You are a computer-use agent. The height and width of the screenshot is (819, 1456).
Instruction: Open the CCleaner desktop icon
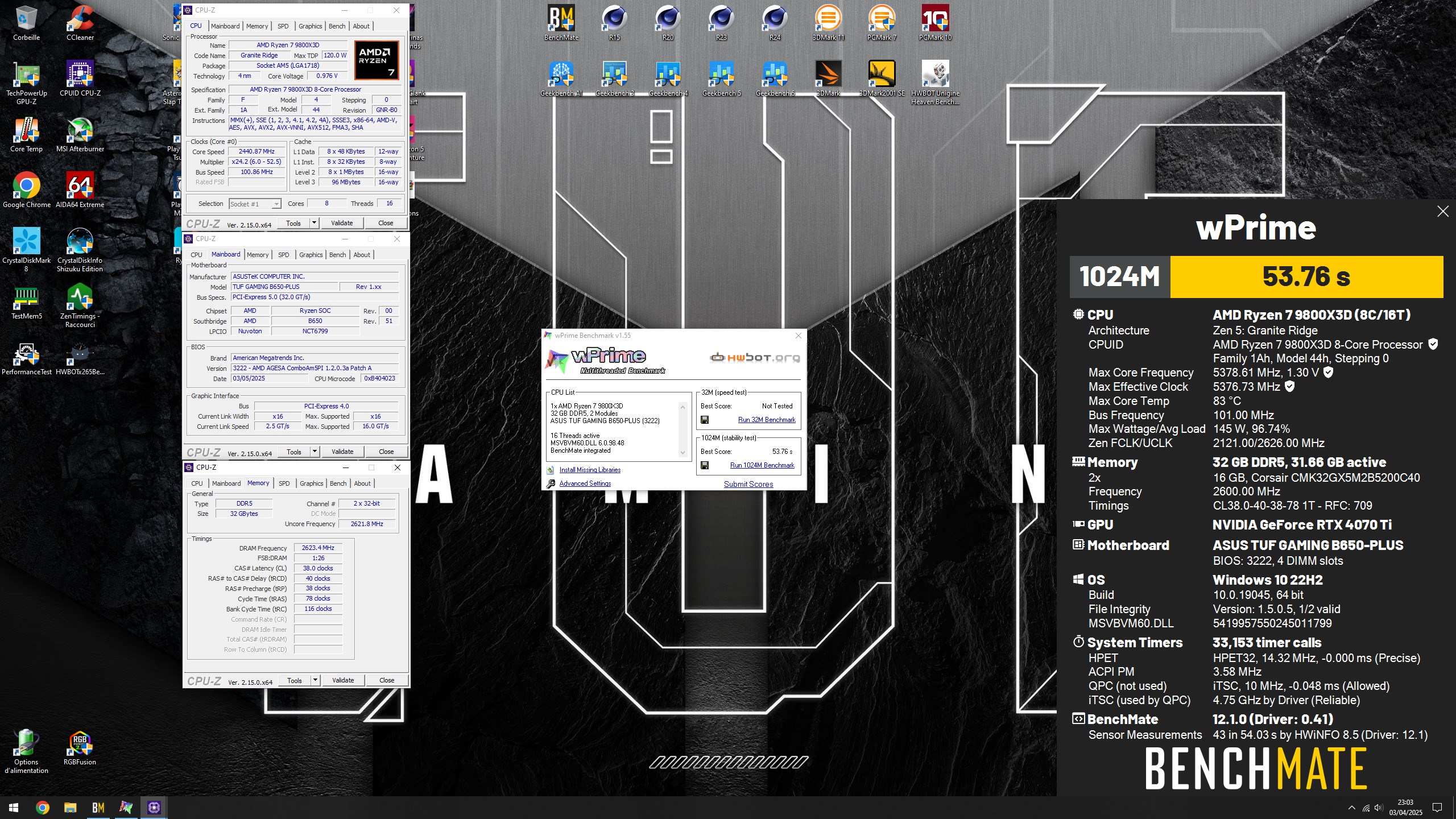coord(80,23)
